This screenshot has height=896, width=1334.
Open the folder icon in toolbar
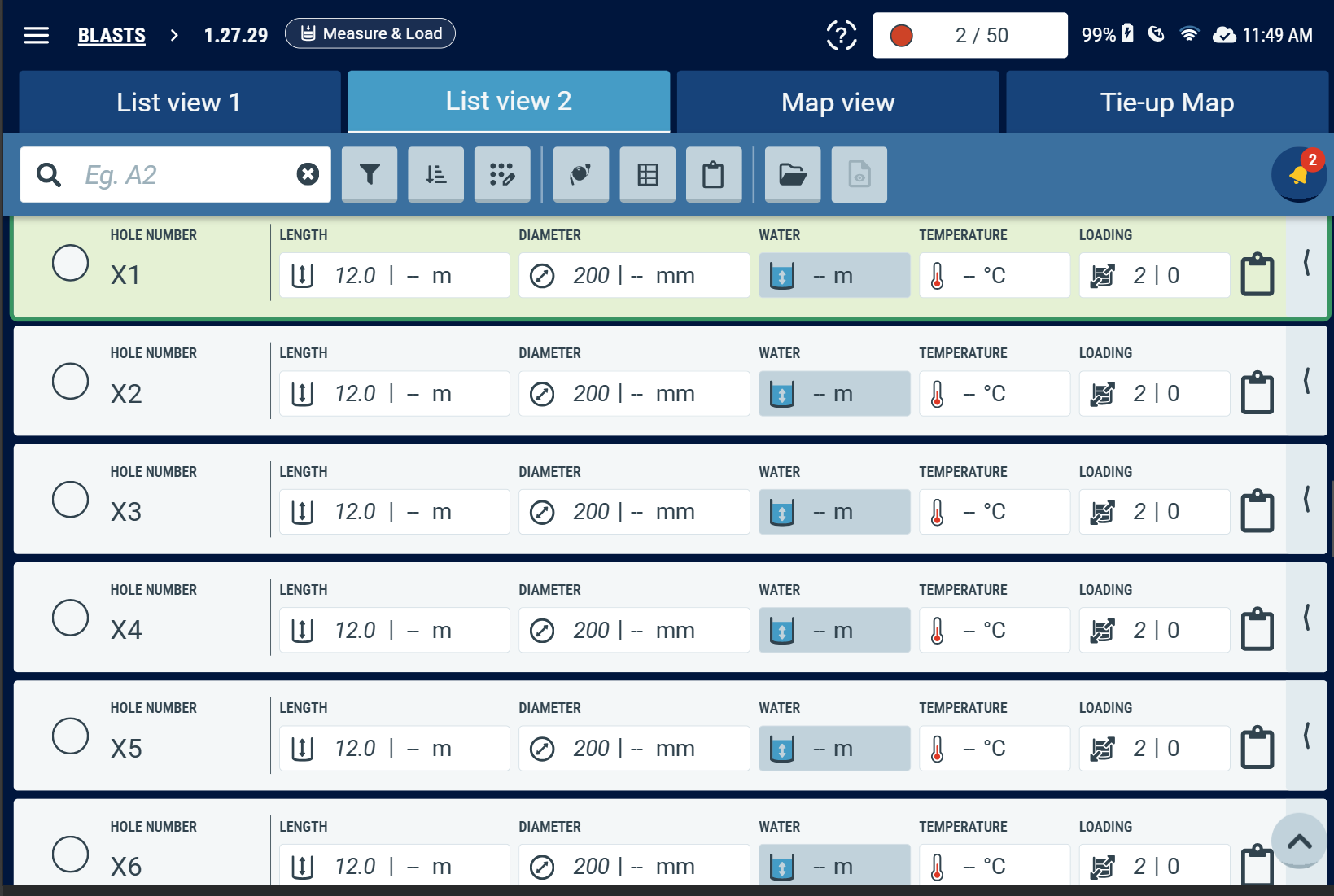793,174
